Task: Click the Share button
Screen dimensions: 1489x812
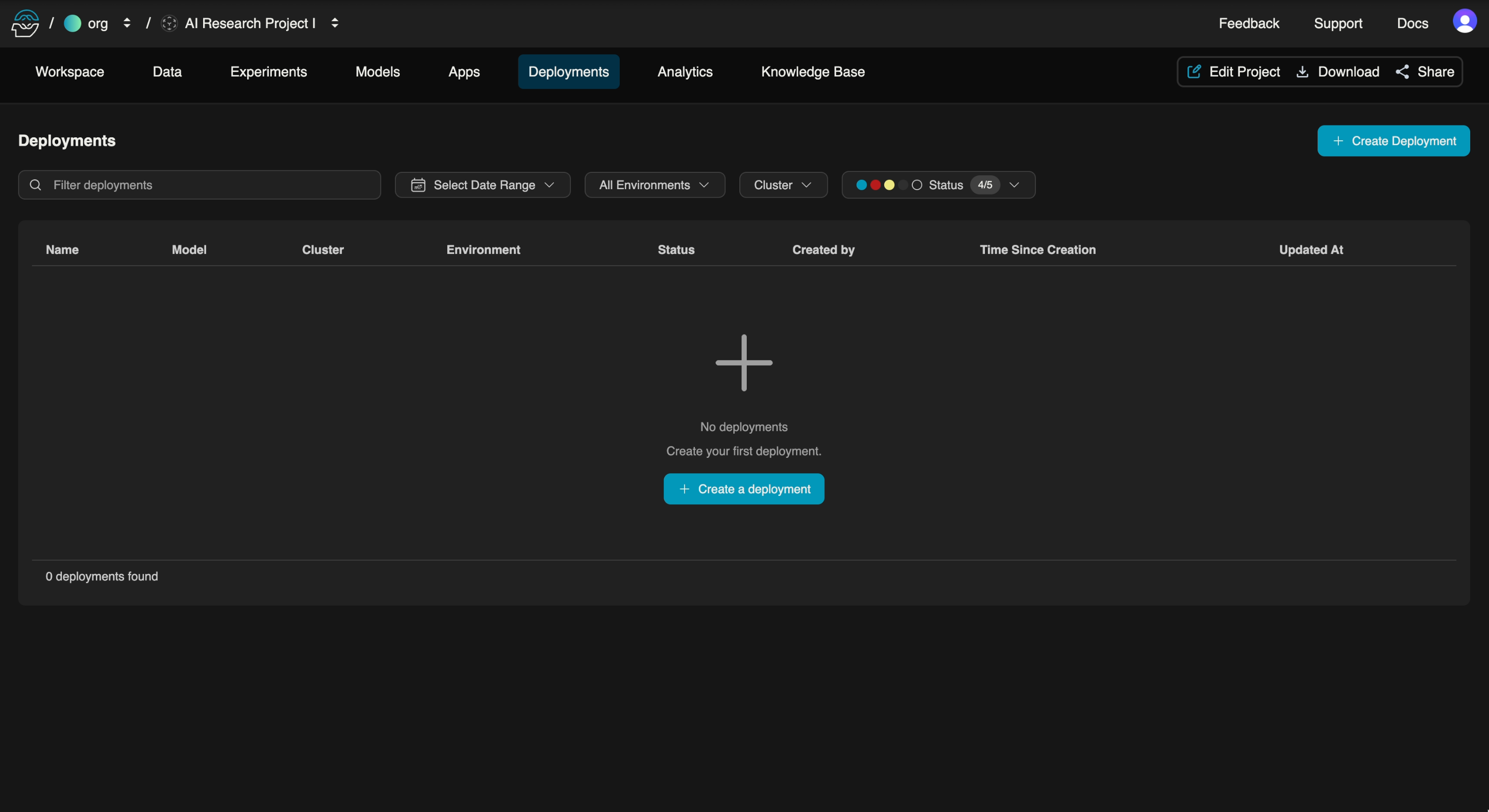Action: [1425, 72]
